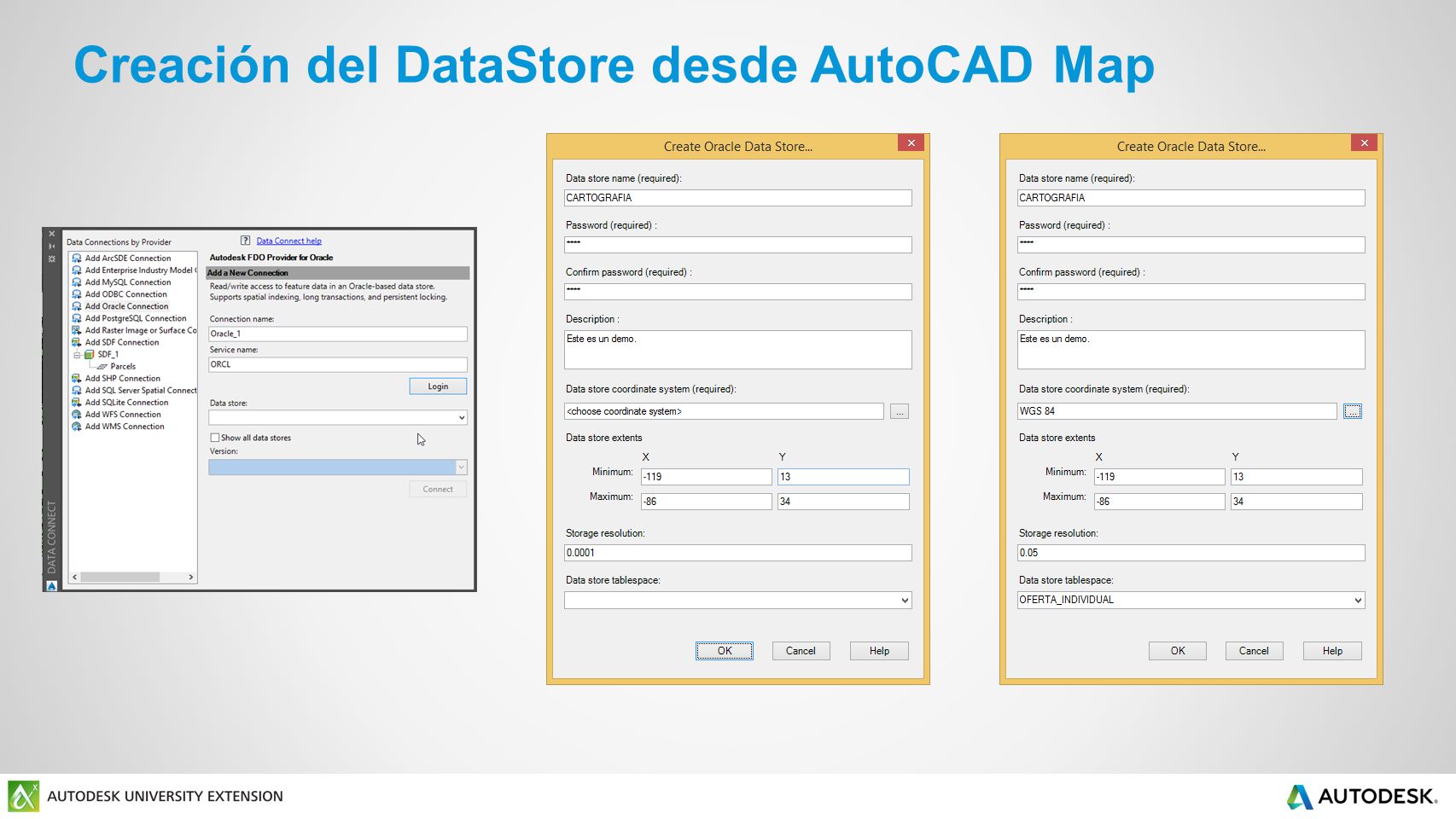
Task: Click Confirm password field in middle dialog
Action: point(738,292)
